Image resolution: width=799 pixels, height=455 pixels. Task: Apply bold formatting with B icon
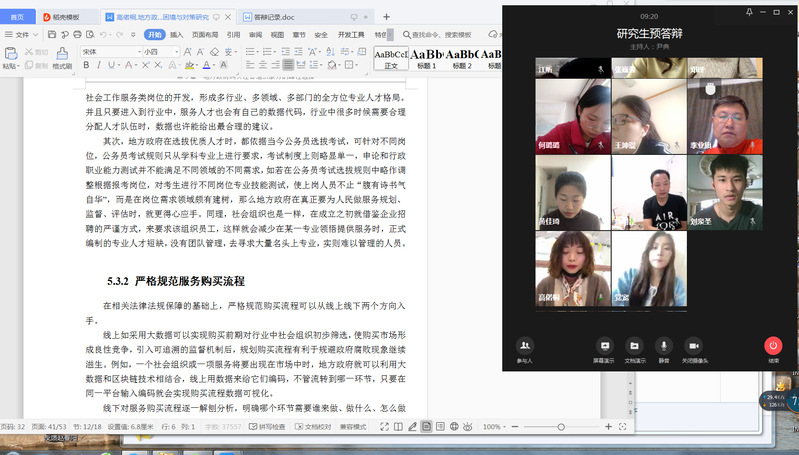[86, 65]
